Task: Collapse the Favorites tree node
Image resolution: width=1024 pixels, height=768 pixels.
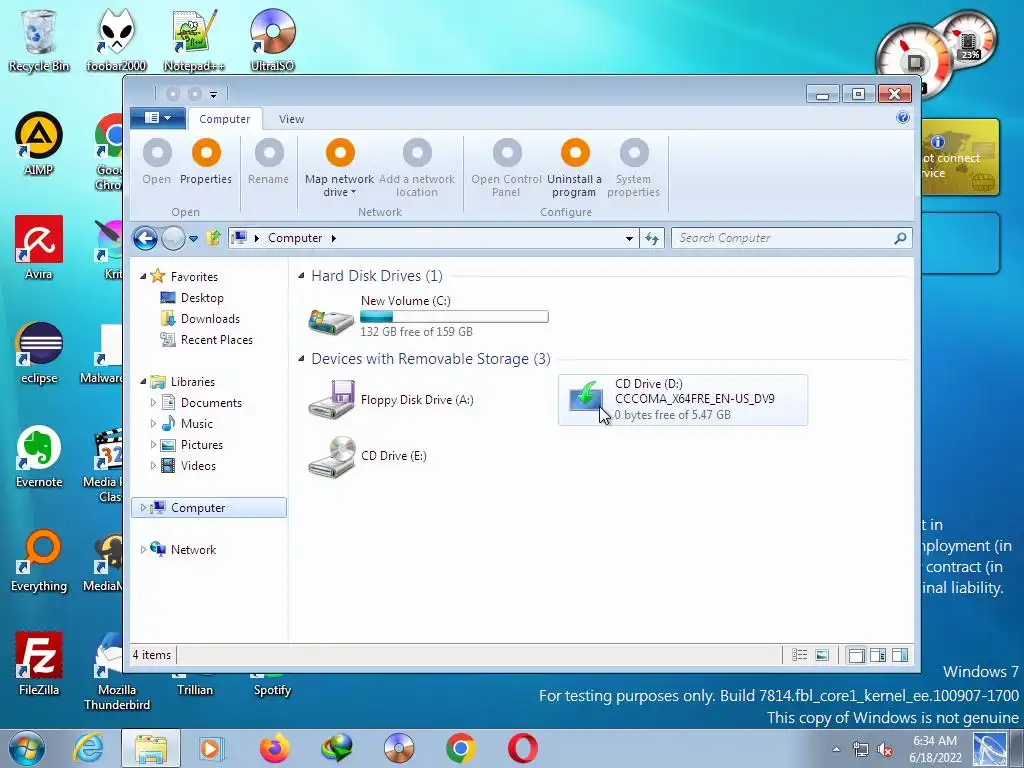Action: pyautogui.click(x=143, y=277)
